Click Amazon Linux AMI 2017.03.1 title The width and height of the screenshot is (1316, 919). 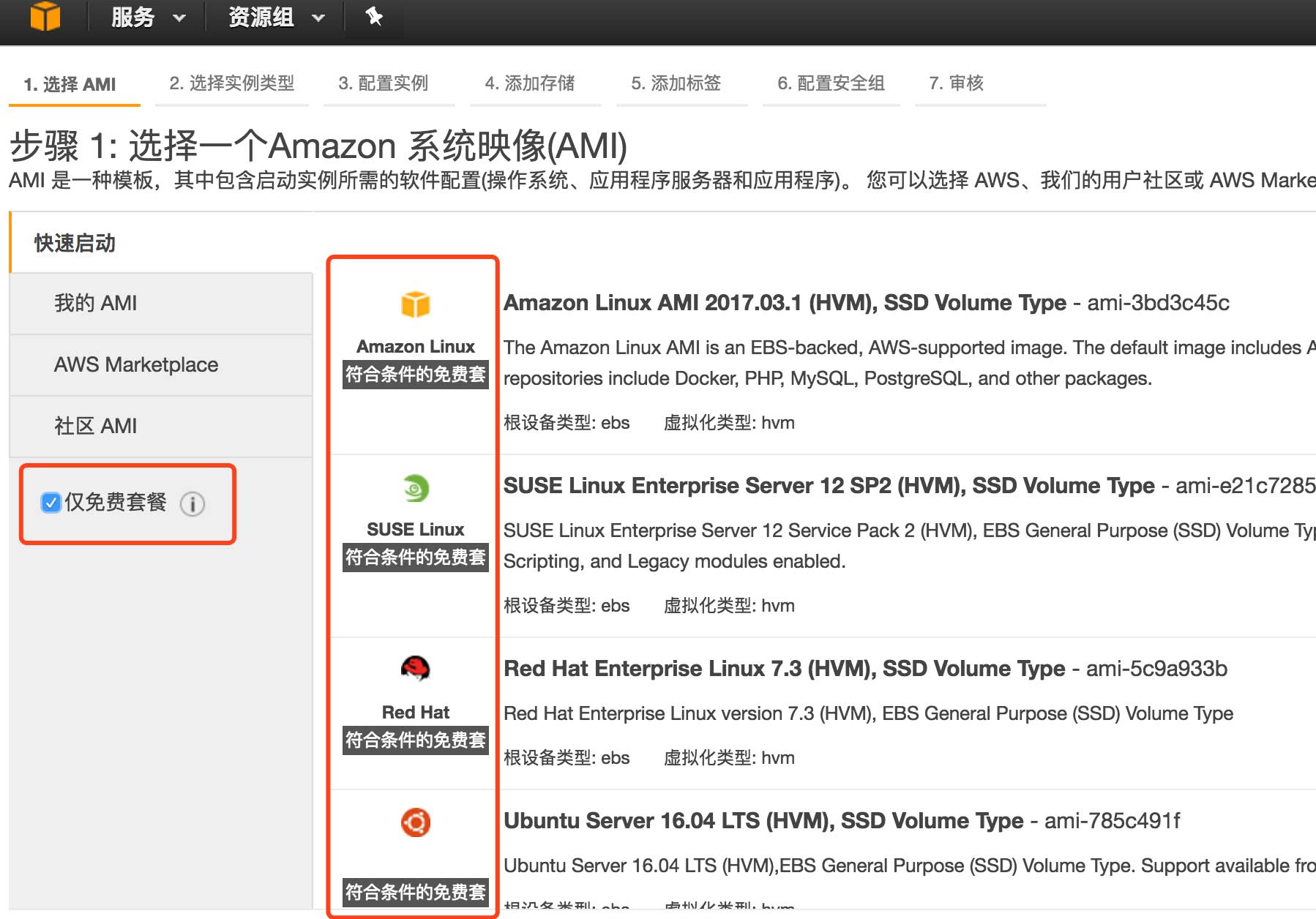[785, 303]
